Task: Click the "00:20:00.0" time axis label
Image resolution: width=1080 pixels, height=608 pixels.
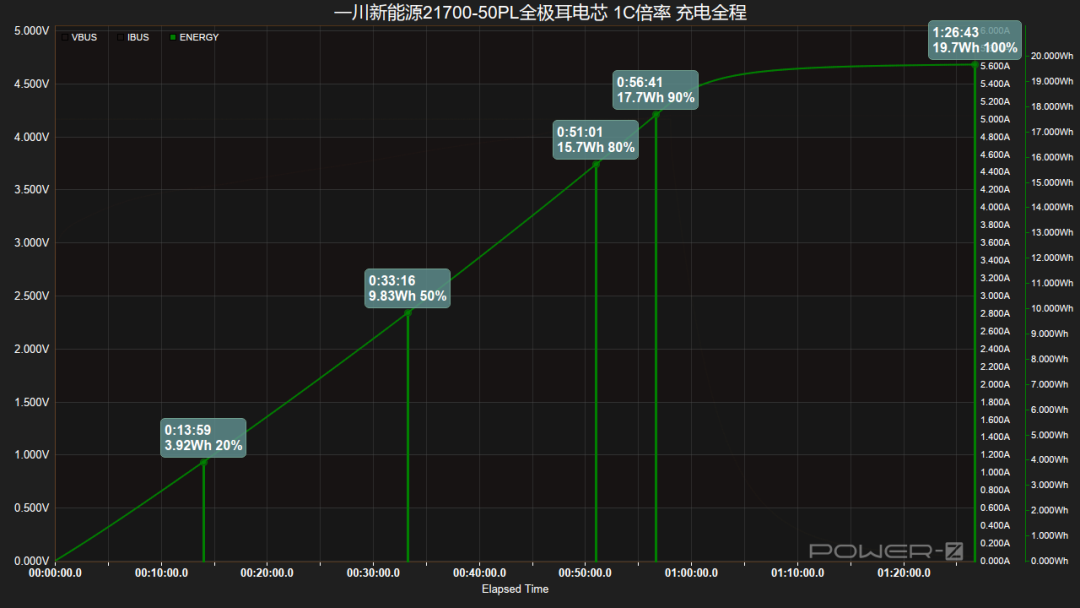Action: click(267, 573)
